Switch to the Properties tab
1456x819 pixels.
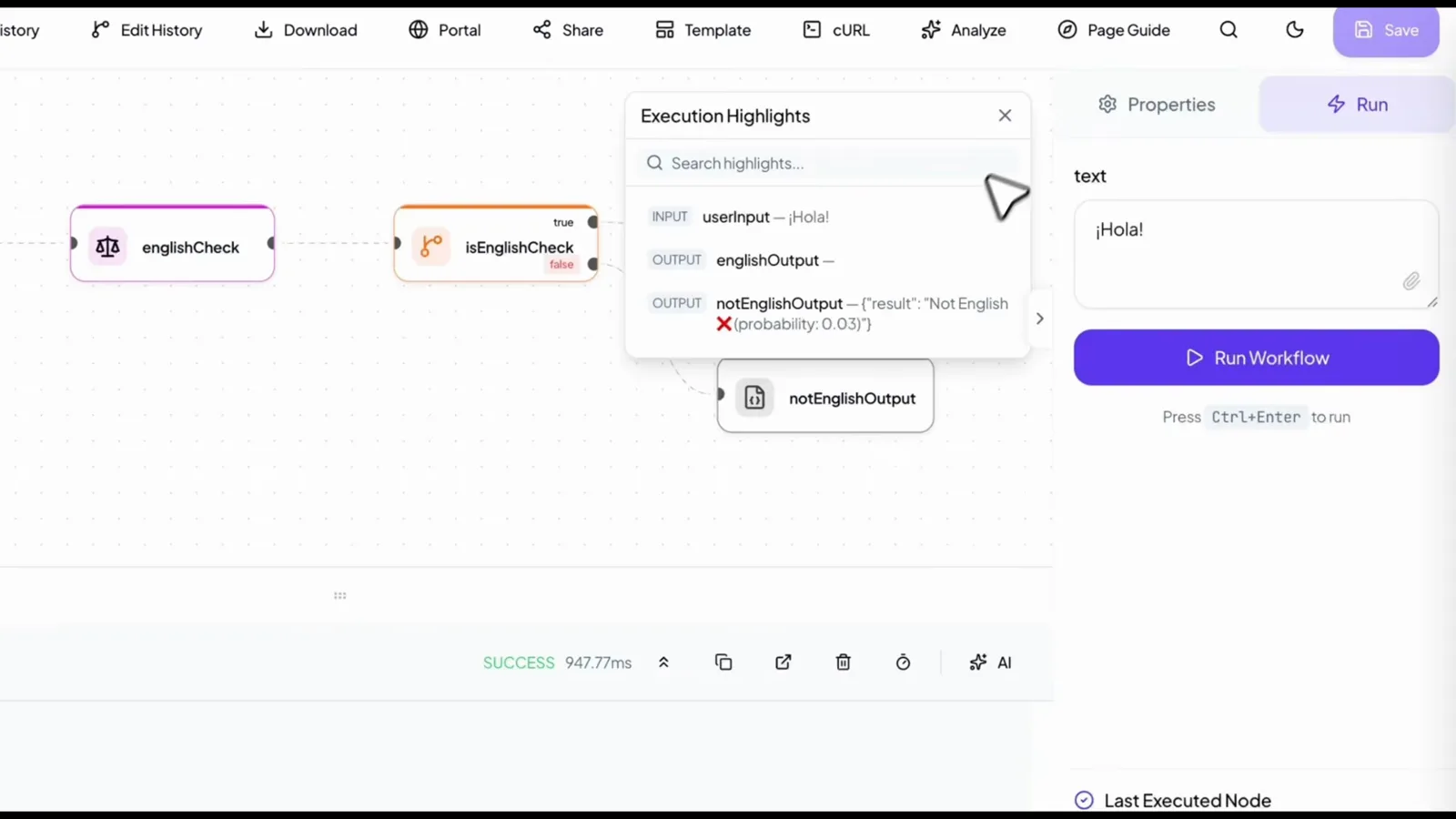point(1157,105)
